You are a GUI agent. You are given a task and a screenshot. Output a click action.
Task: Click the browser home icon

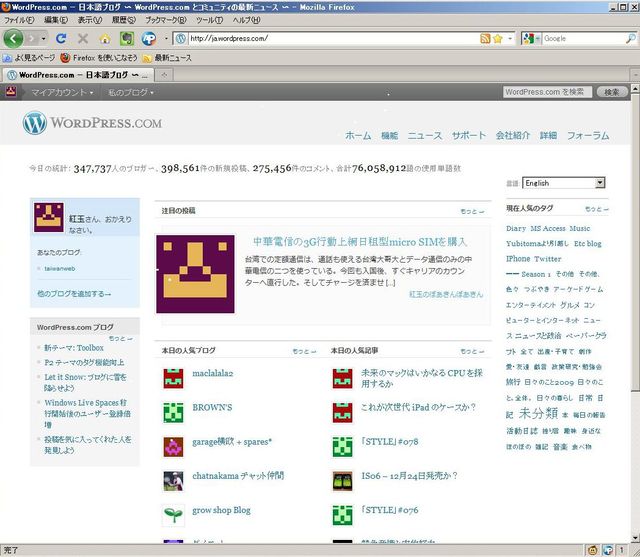pyautogui.click(x=105, y=38)
